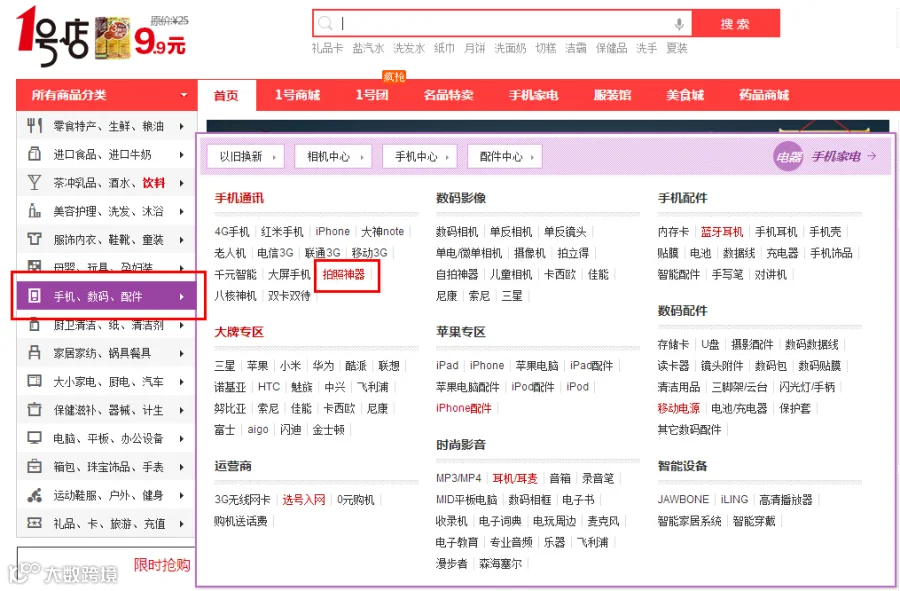This screenshot has height=591, width=900.
Task: Click the red 搜索 button
Action: (x=735, y=24)
